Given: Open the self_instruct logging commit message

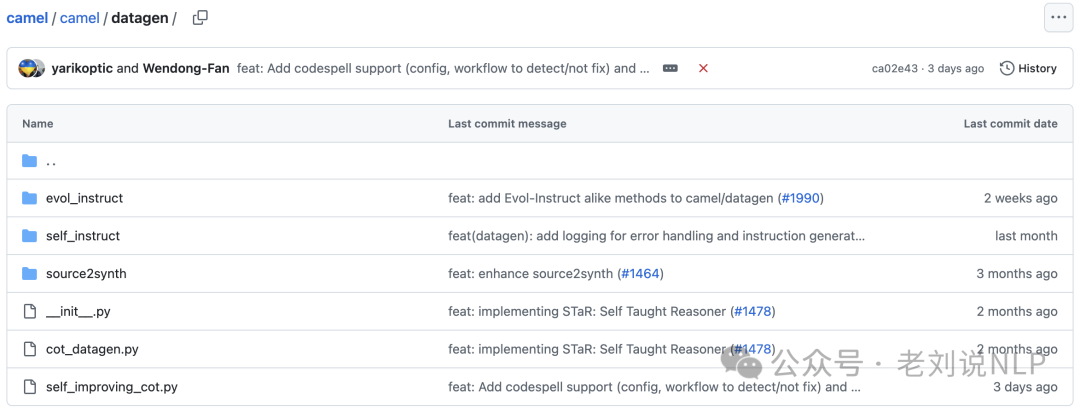Looking at the screenshot, I should pyautogui.click(x=656, y=236).
